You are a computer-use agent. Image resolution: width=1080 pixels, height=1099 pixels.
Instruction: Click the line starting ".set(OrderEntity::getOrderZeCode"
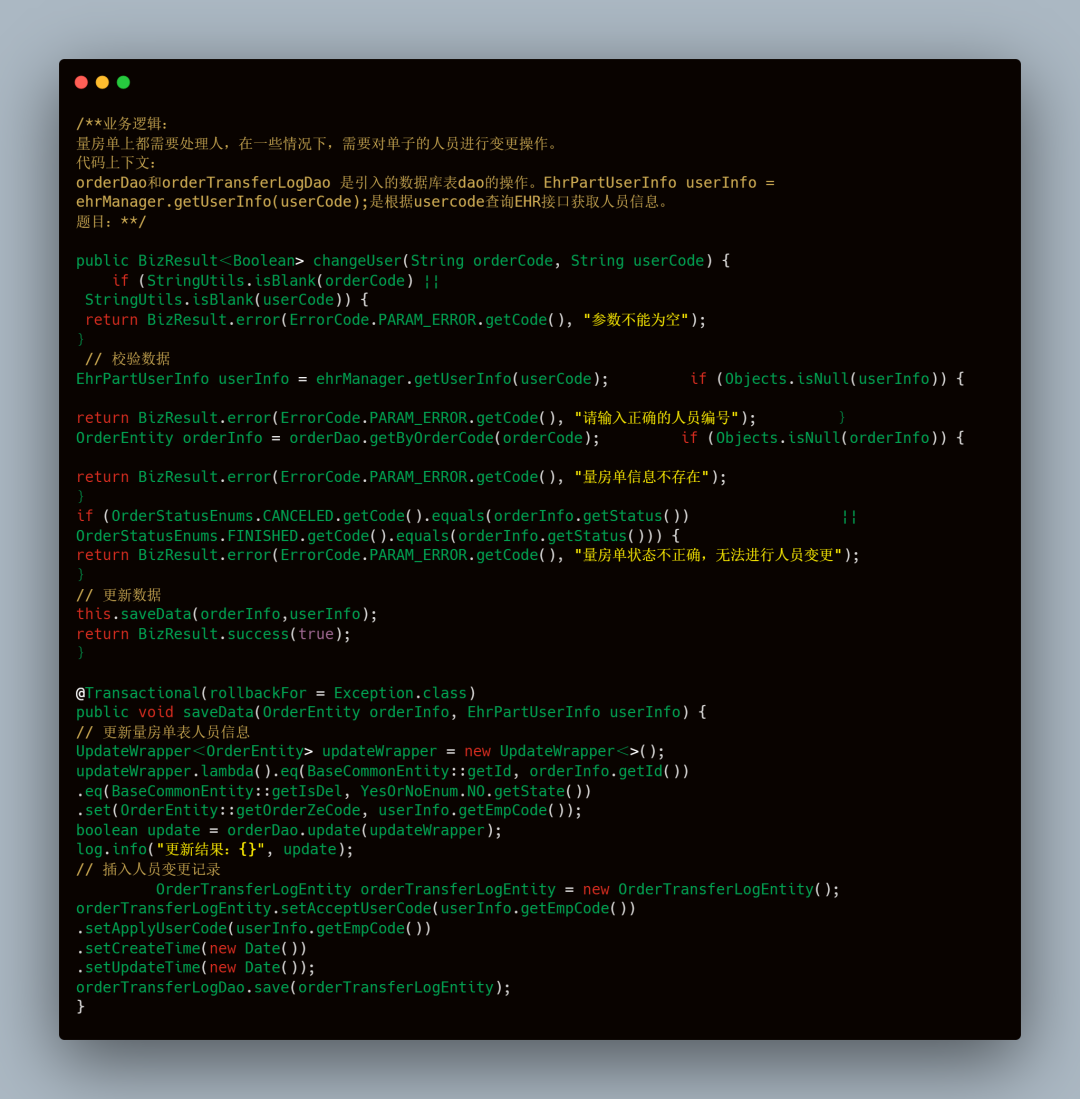click(x=329, y=811)
